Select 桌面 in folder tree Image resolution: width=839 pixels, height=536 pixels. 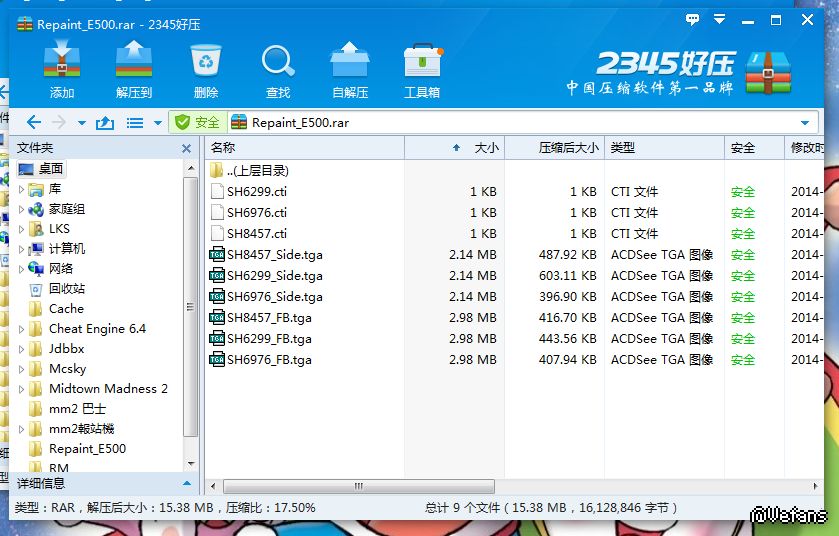point(41,169)
